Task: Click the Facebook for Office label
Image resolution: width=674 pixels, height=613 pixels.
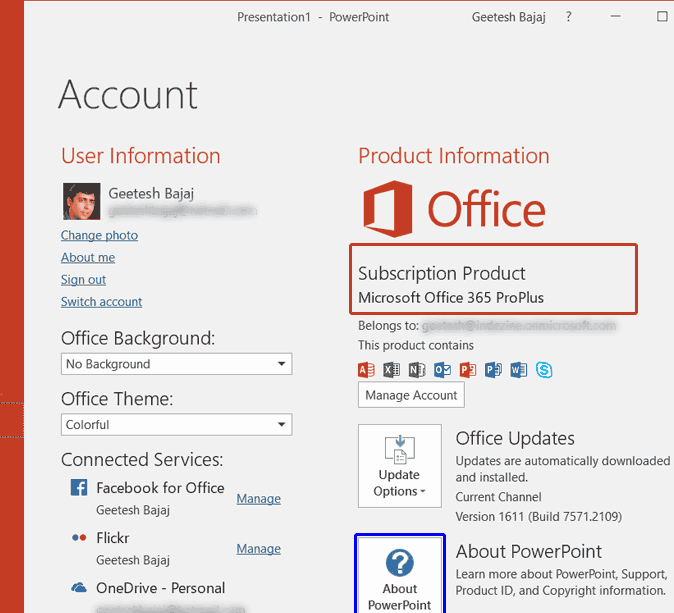Action: tap(160, 488)
